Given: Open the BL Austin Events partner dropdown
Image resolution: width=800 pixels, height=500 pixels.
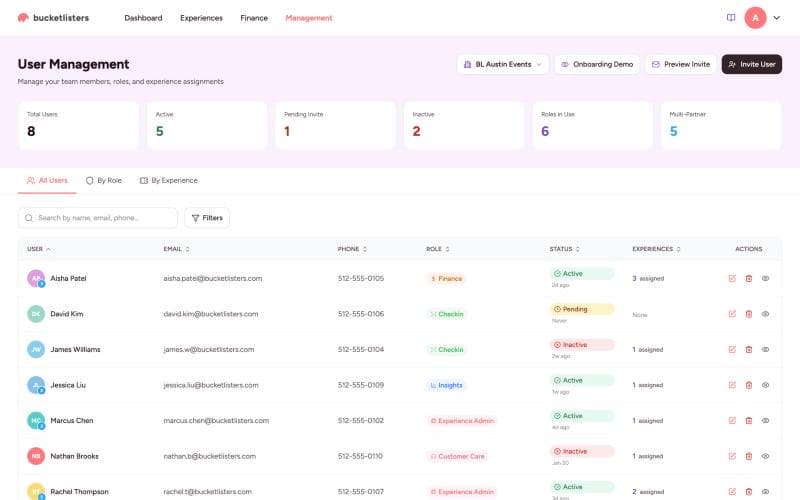Looking at the screenshot, I should click(x=503, y=64).
